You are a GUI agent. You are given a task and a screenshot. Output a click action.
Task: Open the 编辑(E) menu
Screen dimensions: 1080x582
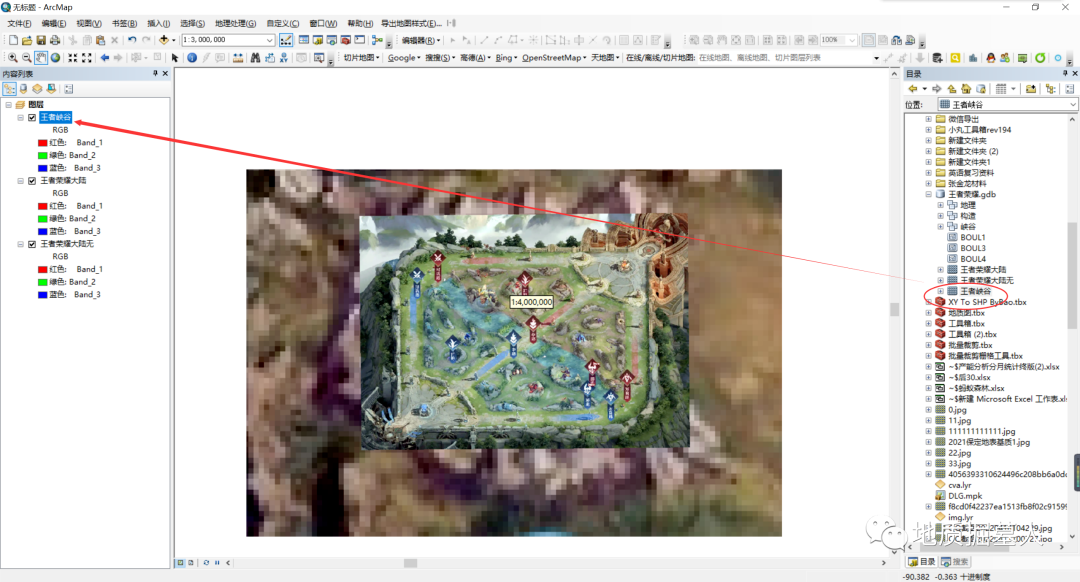pyautogui.click(x=54, y=23)
